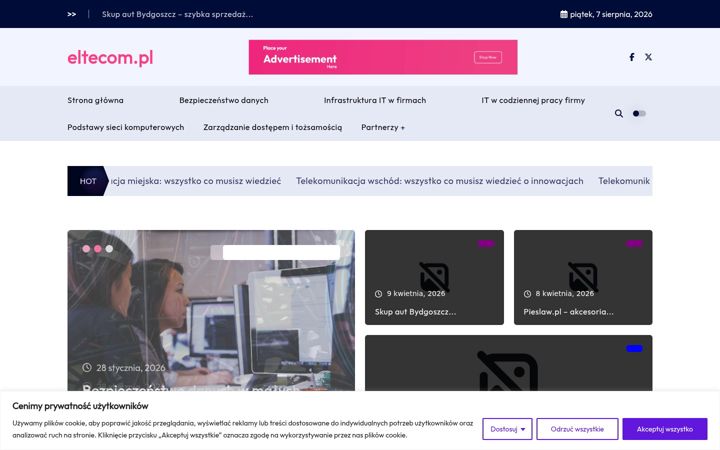Select the third slider dot on featured image
The height and width of the screenshot is (450, 720).
109,248
